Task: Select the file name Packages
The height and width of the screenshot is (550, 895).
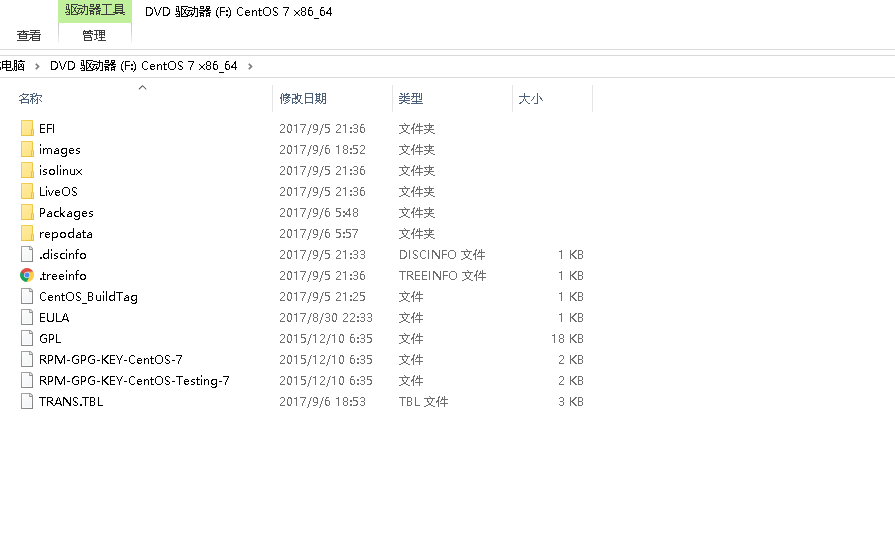Action: click(x=66, y=213)
